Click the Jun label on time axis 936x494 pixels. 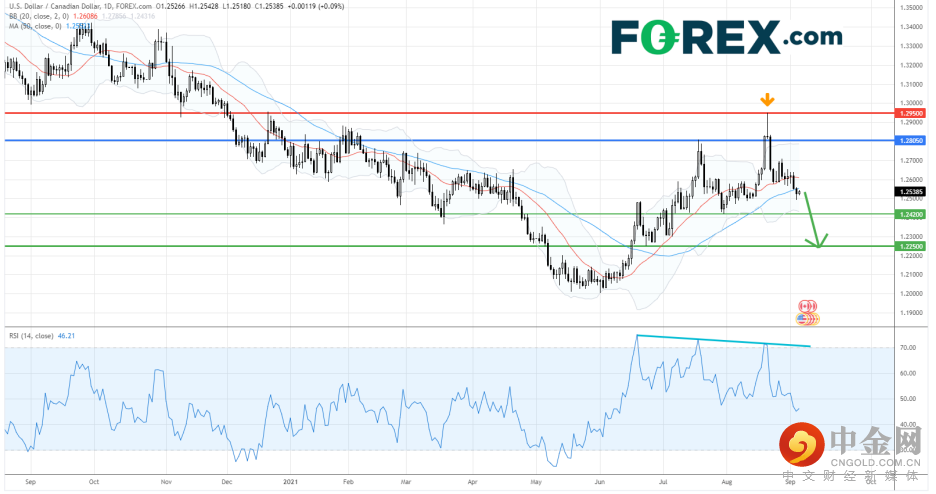coord(600,481)
